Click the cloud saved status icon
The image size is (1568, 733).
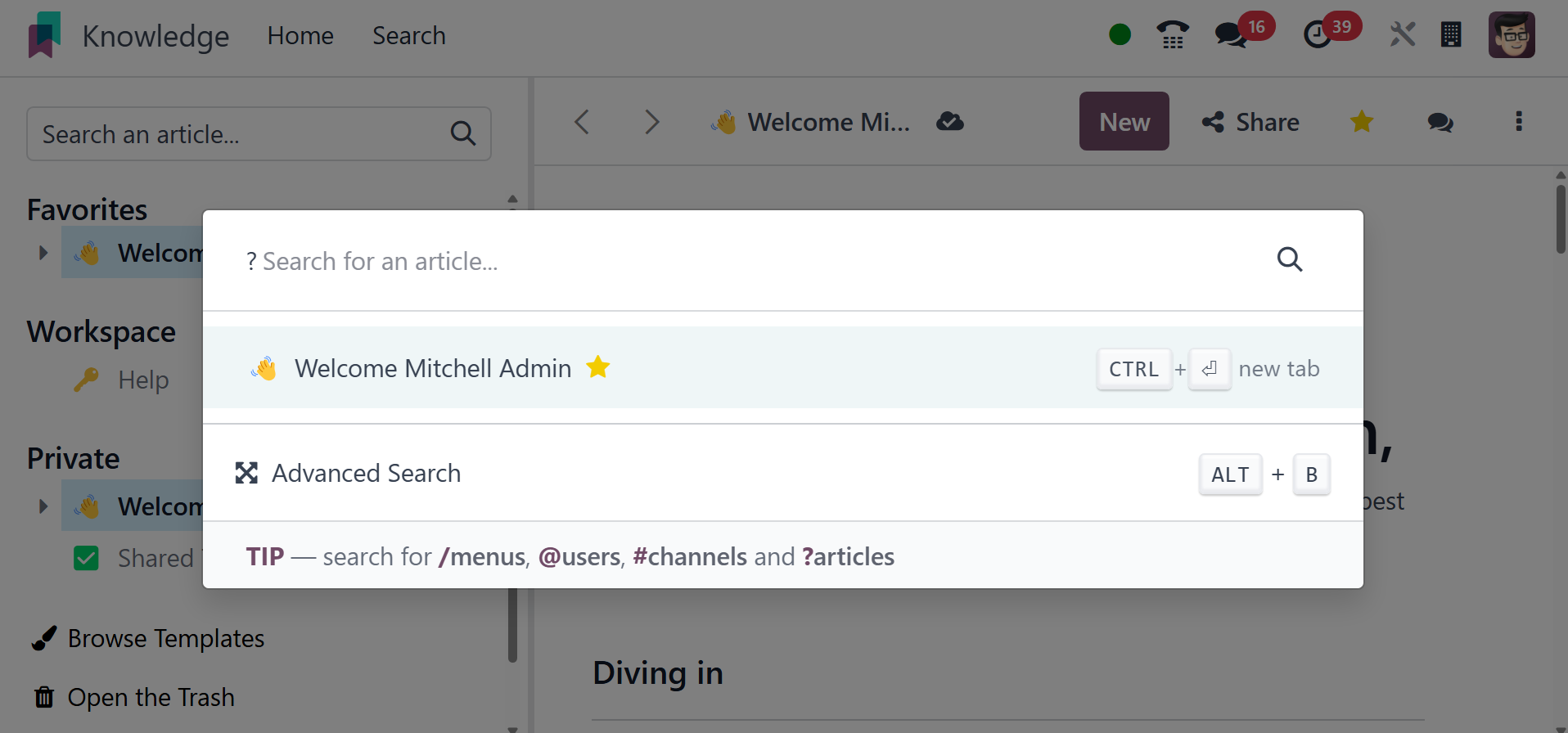click(x=950, y=122)
